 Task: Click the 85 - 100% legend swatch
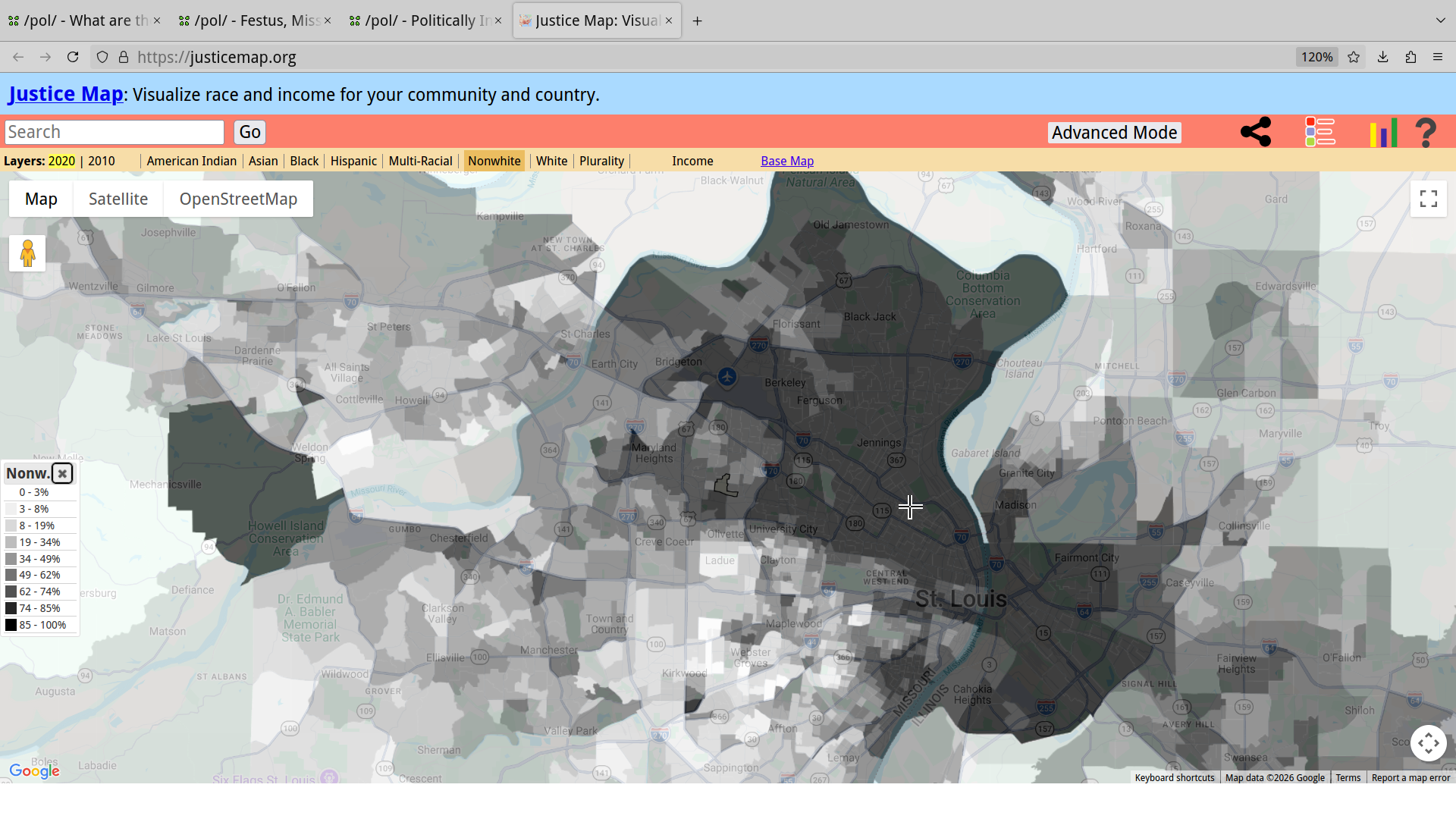pyautogui.click(x=11, y=626)
